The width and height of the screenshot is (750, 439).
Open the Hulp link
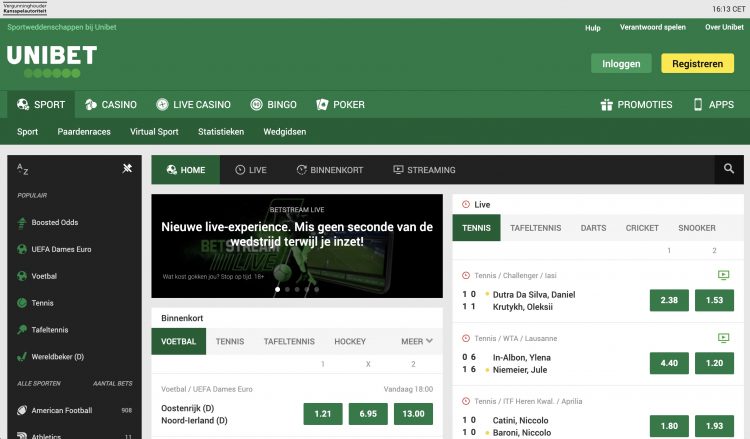pyautogui.click(x=593, y=28)
